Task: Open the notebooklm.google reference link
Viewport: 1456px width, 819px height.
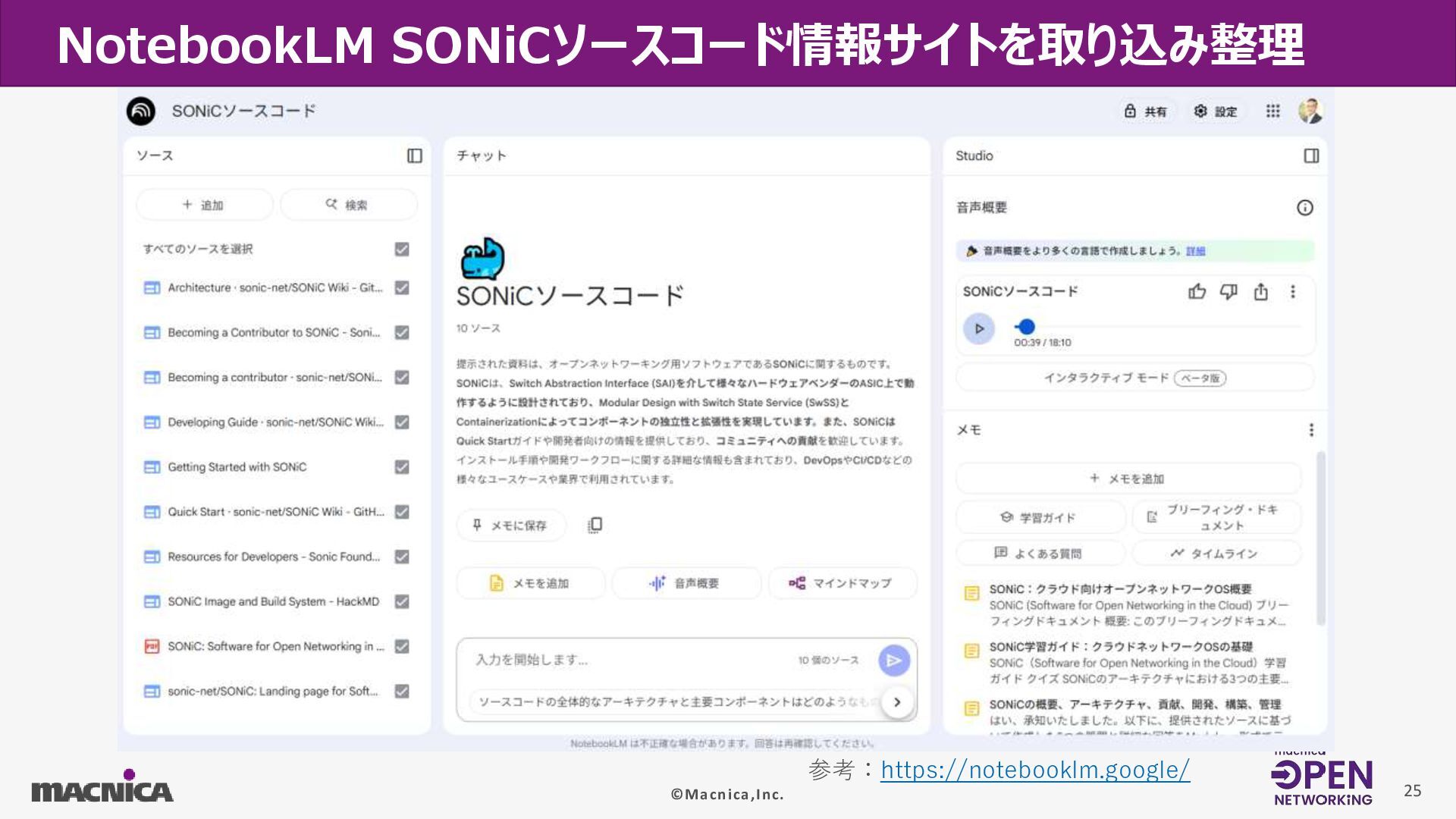Action: [1034, 770]
